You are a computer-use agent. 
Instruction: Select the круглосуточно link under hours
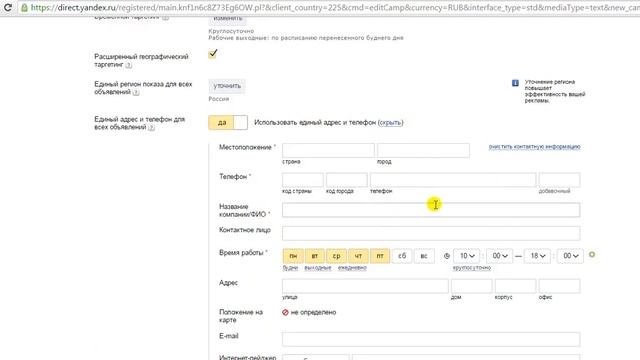tap(472, 268)
